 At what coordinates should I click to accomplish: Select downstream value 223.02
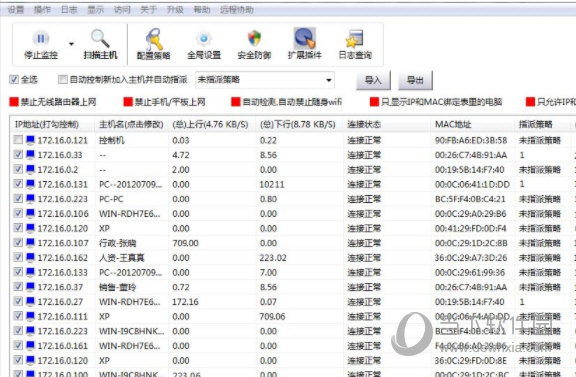pyautogui.click(x=273, y=258)
